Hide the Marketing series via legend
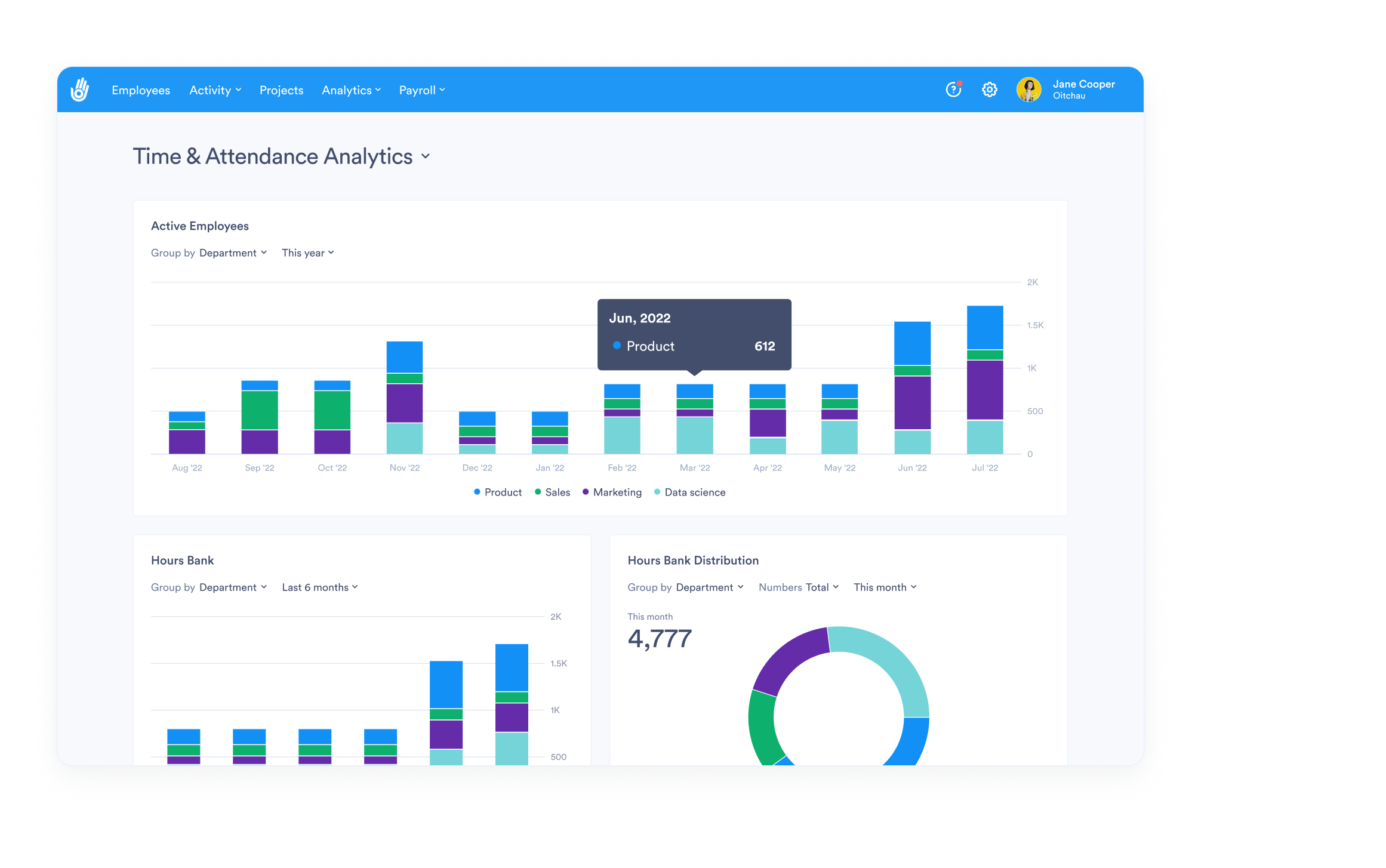The width and height of the screenshot is (1386, 868). 612,492
